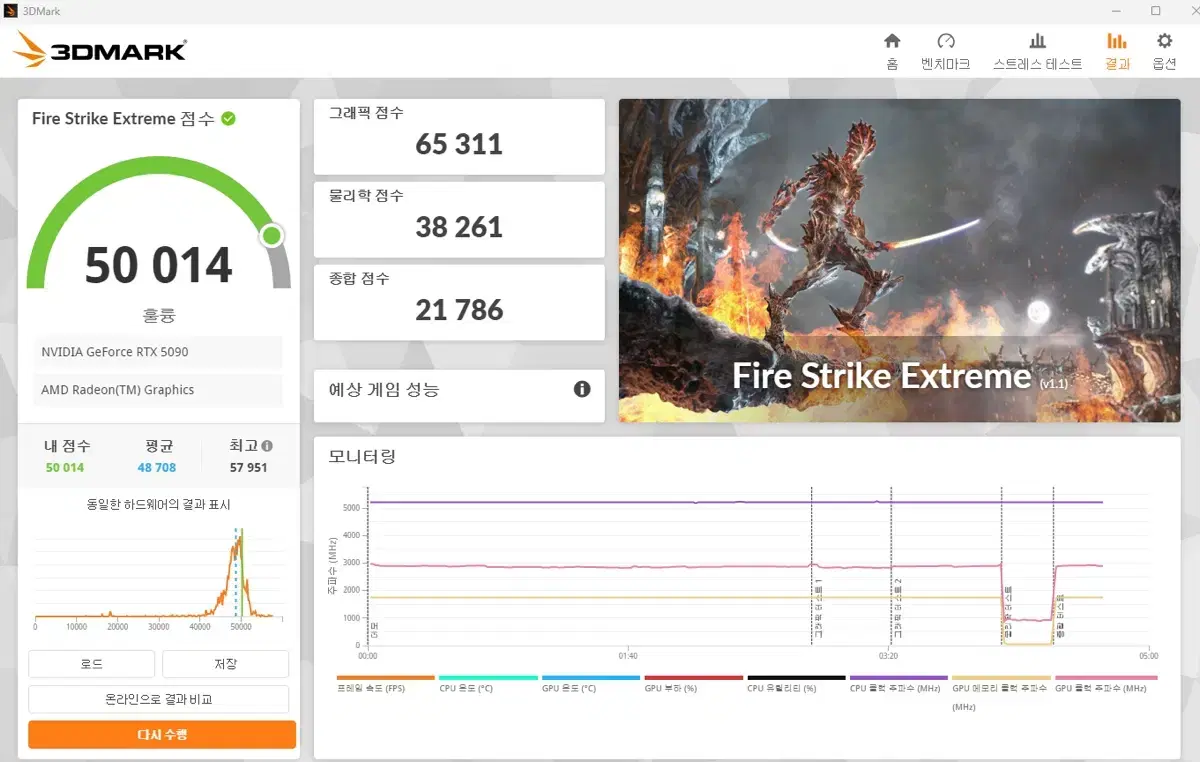Select the 결과 results tab
1200x762 pixels.
[x=1117, y=51]
